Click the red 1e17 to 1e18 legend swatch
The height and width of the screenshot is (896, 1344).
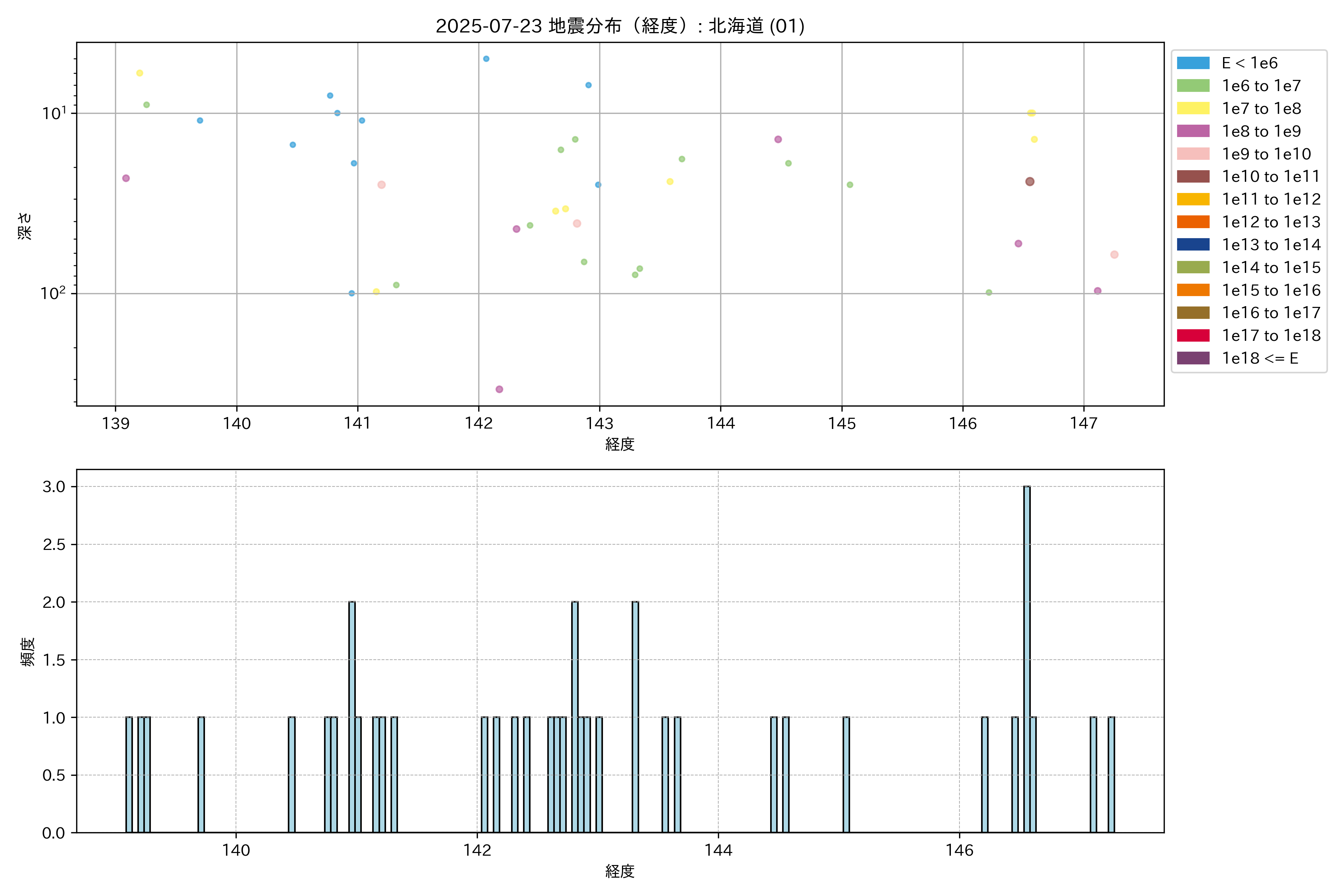point(1192,335)
